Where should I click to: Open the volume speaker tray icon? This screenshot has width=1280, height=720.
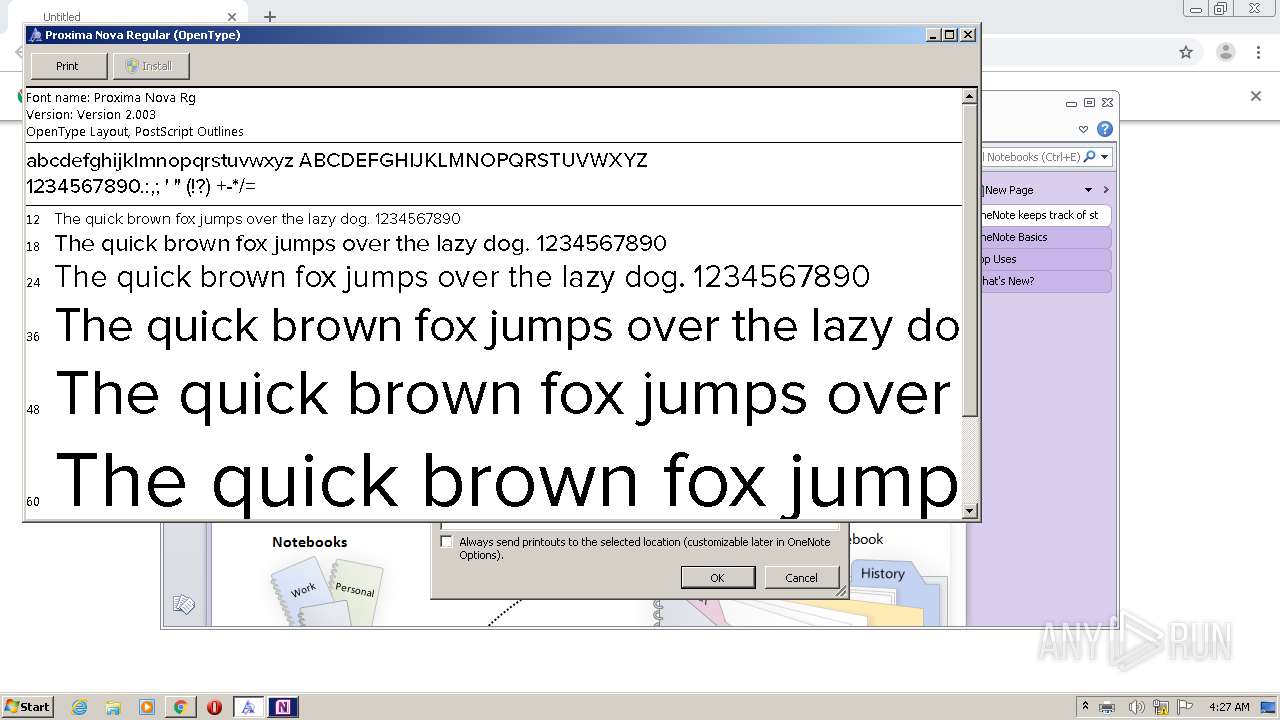click(x=1135, y=707)
